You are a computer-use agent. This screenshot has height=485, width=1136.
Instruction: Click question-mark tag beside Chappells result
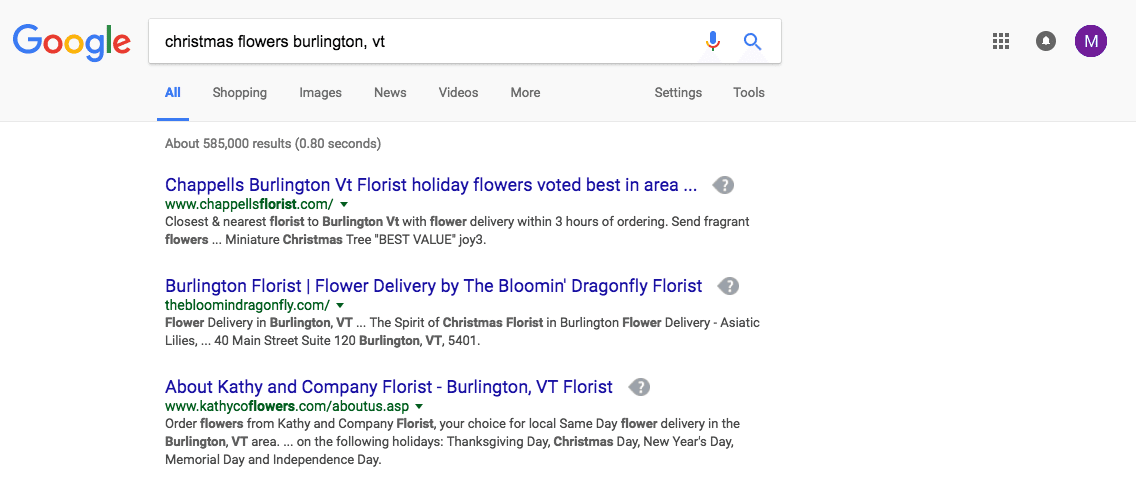click(x=724, y=185)
